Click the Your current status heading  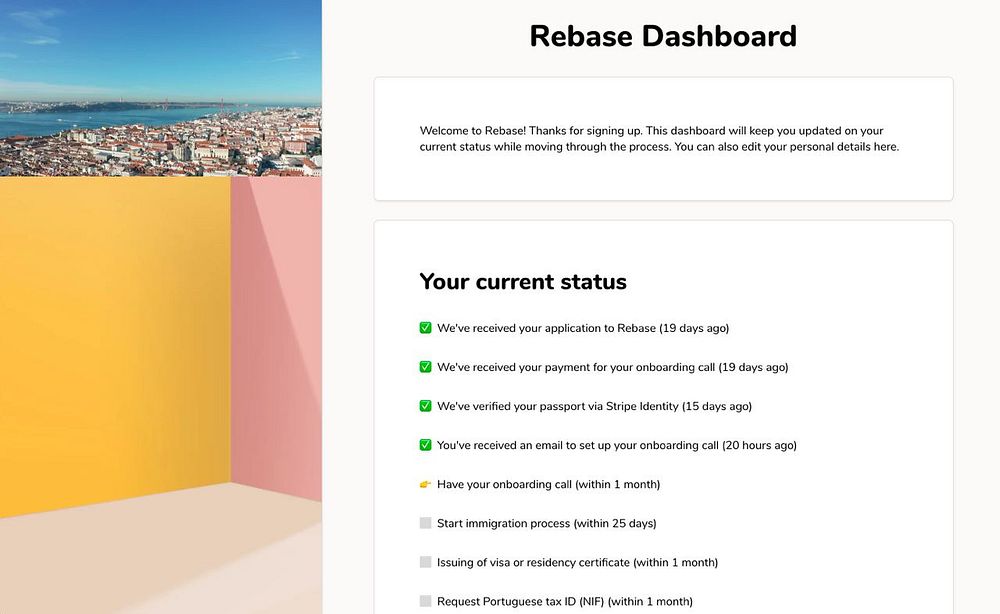pyautogui.click(x=523, y=282)
